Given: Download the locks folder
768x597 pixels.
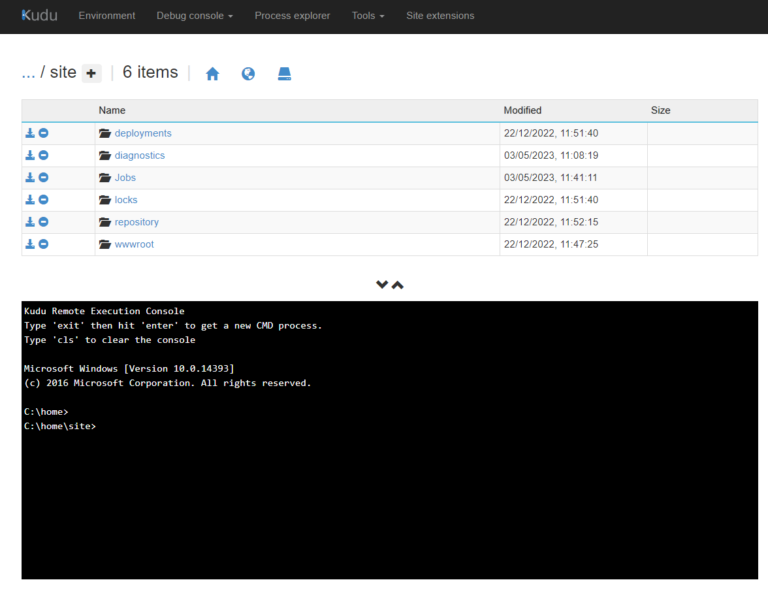Looking at the screenshot, I should (30, 199).
